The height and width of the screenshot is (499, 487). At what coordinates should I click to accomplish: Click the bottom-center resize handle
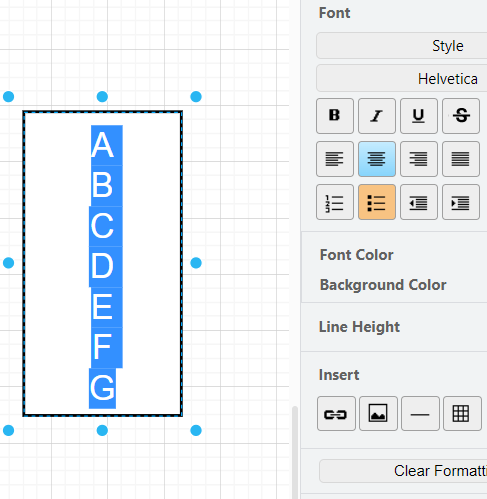[x=102, y=430]
